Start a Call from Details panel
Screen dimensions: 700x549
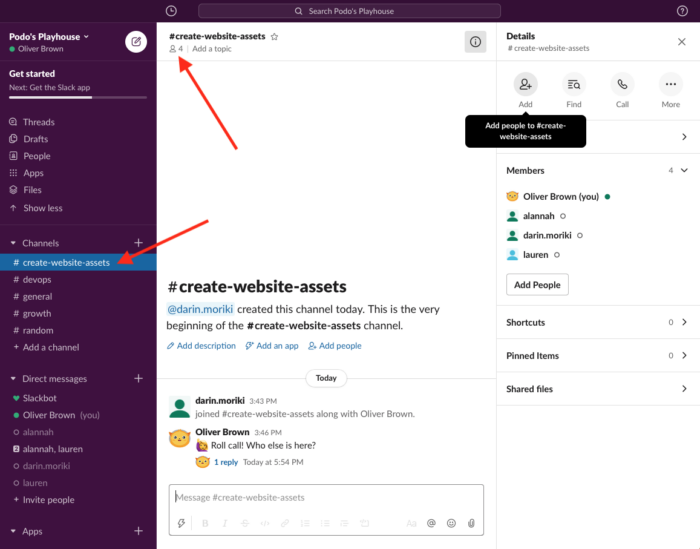[622, 85]
